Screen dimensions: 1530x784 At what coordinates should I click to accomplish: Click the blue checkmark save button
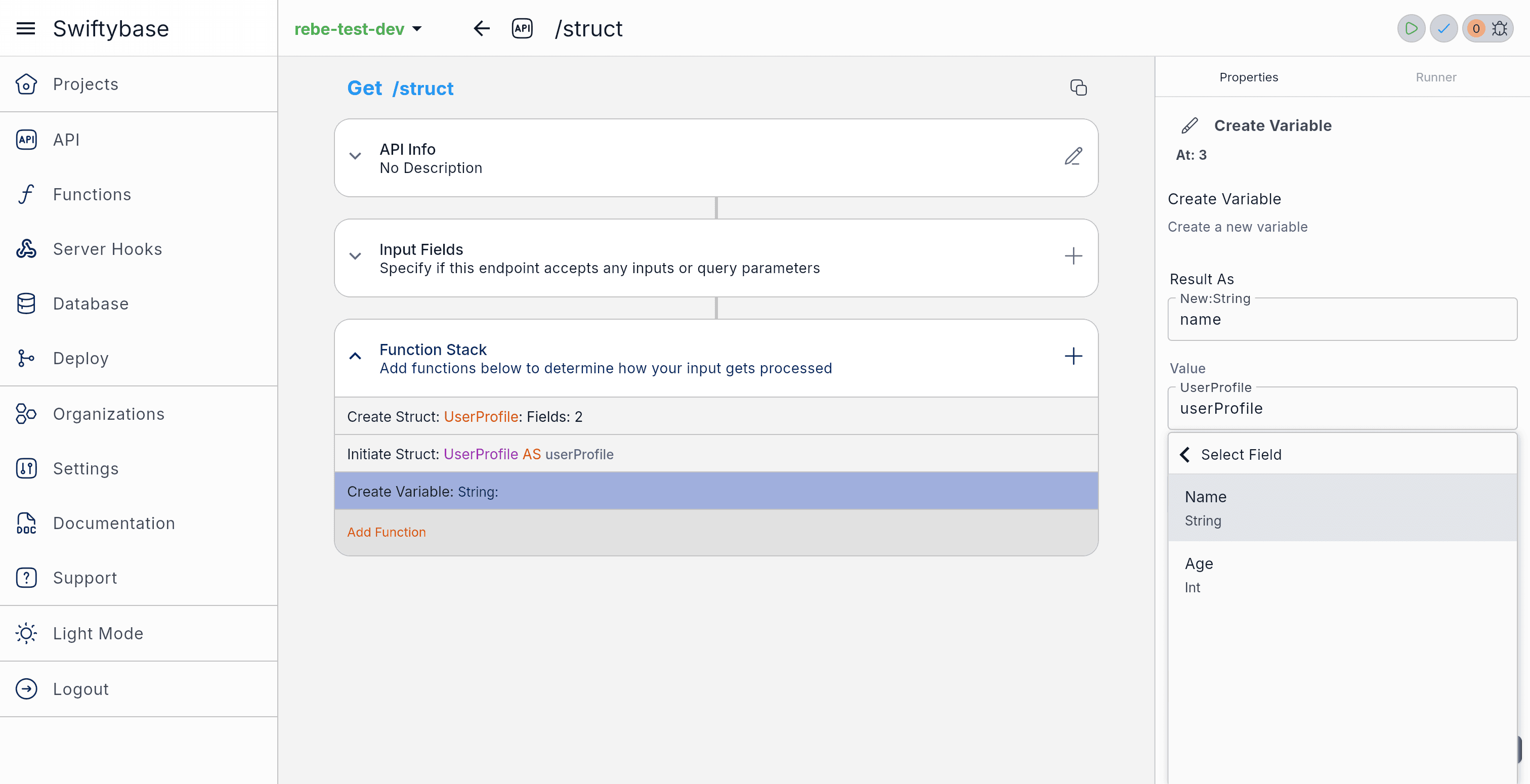[1443, 28]
